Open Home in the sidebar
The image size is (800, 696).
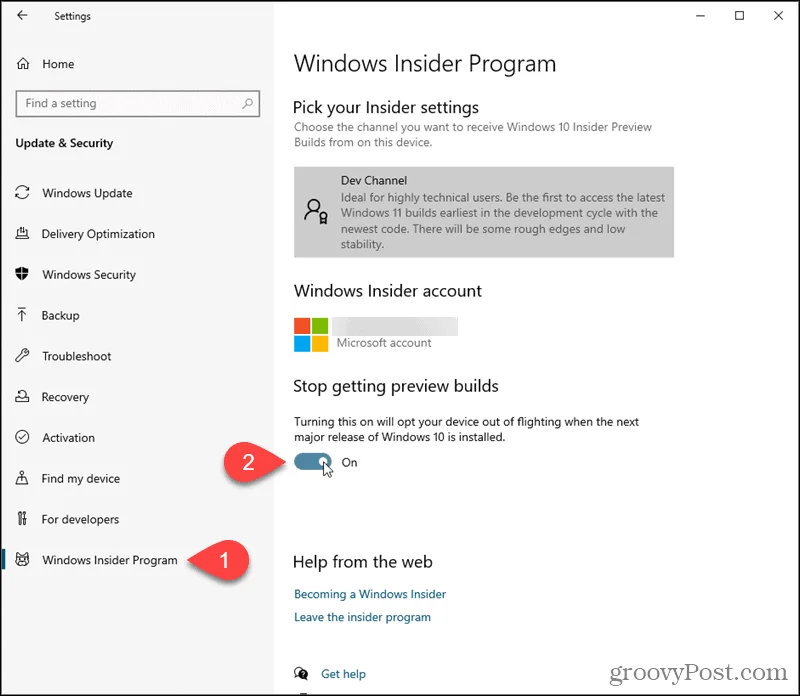(58, 64)
